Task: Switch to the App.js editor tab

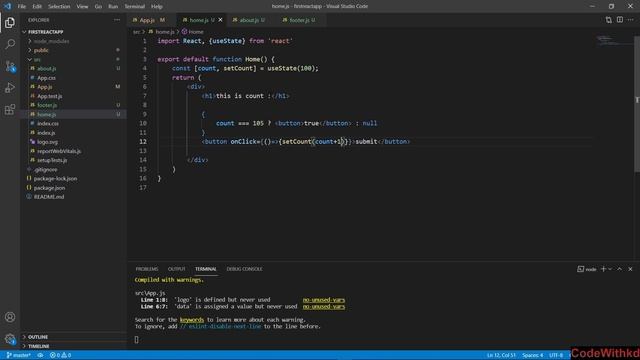Action: point(152,20)
